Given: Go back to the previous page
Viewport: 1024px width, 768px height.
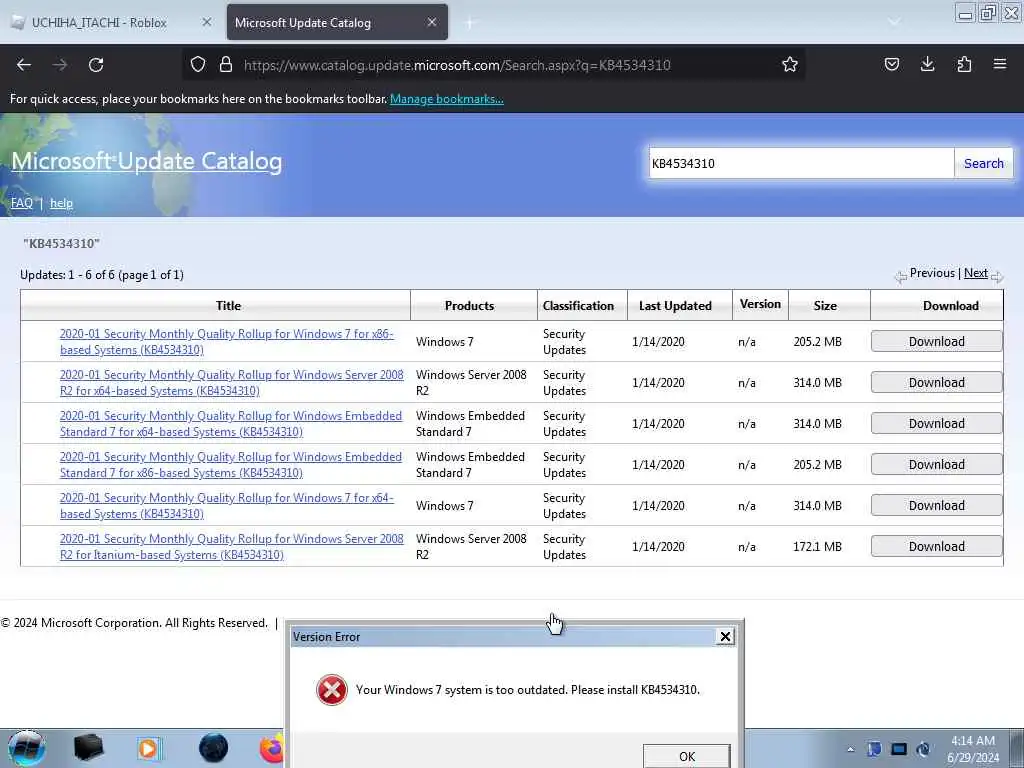Looking at the screenshot, I should 24,65.
